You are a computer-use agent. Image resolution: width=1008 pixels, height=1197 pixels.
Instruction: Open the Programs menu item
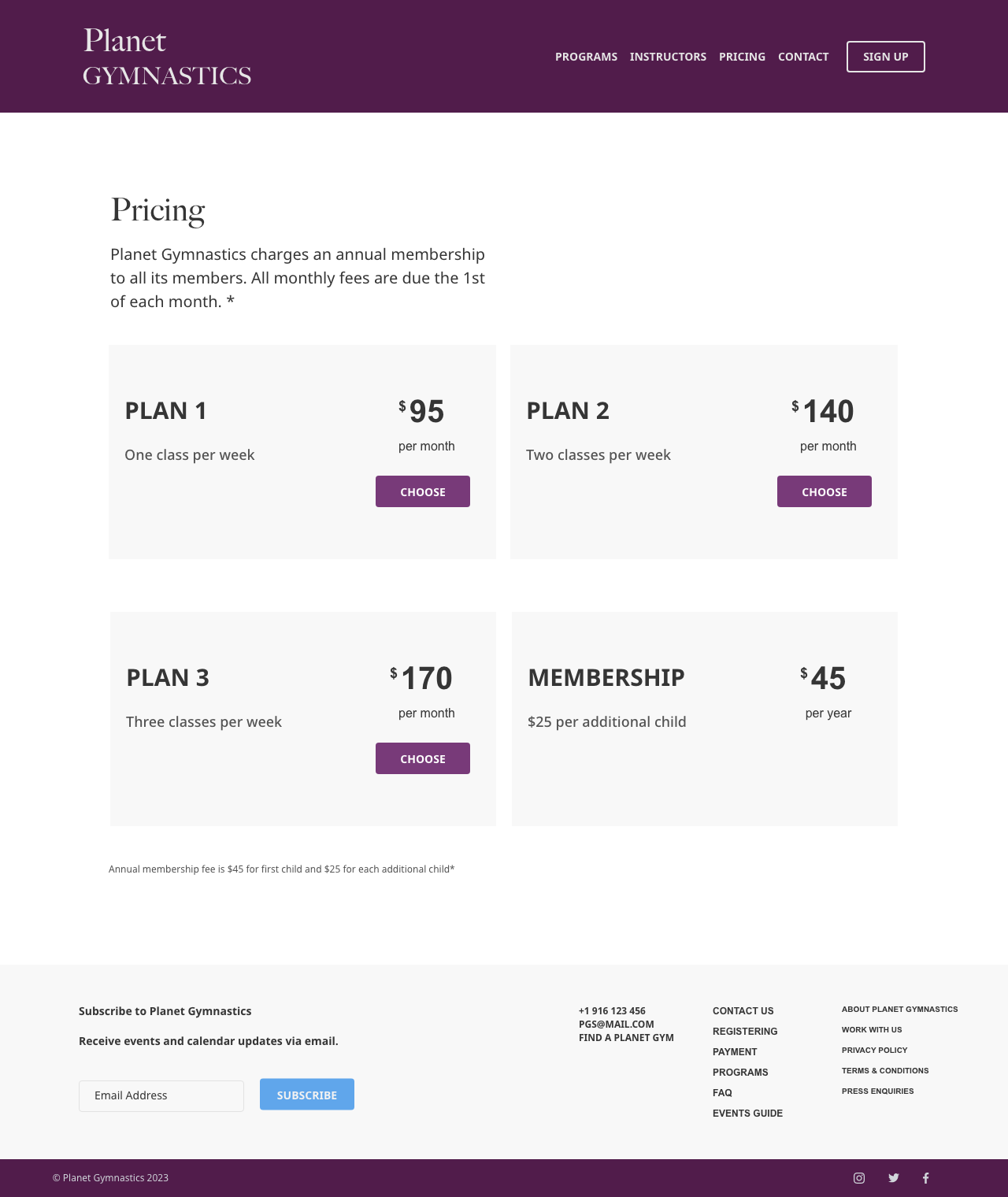pos(586,57)
